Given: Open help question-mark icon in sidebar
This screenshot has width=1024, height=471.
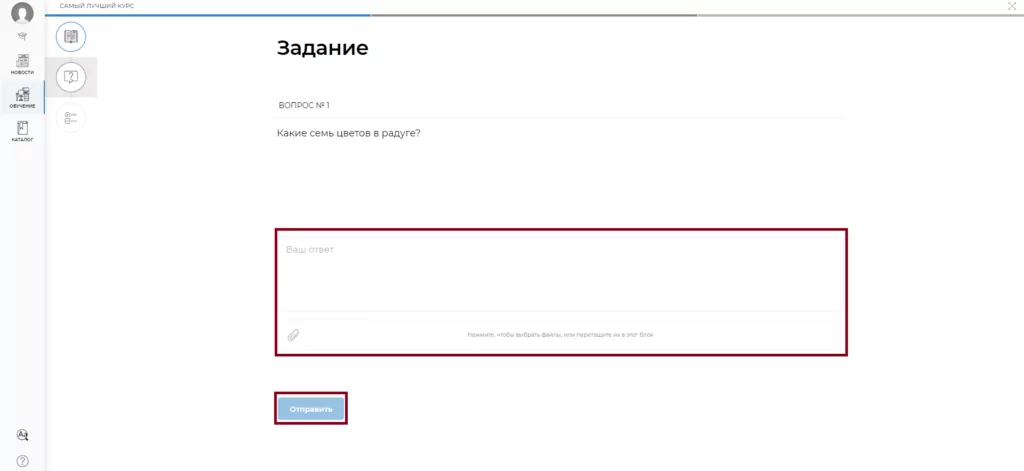Looking at the screenshot, I should [x=22, y=461].
